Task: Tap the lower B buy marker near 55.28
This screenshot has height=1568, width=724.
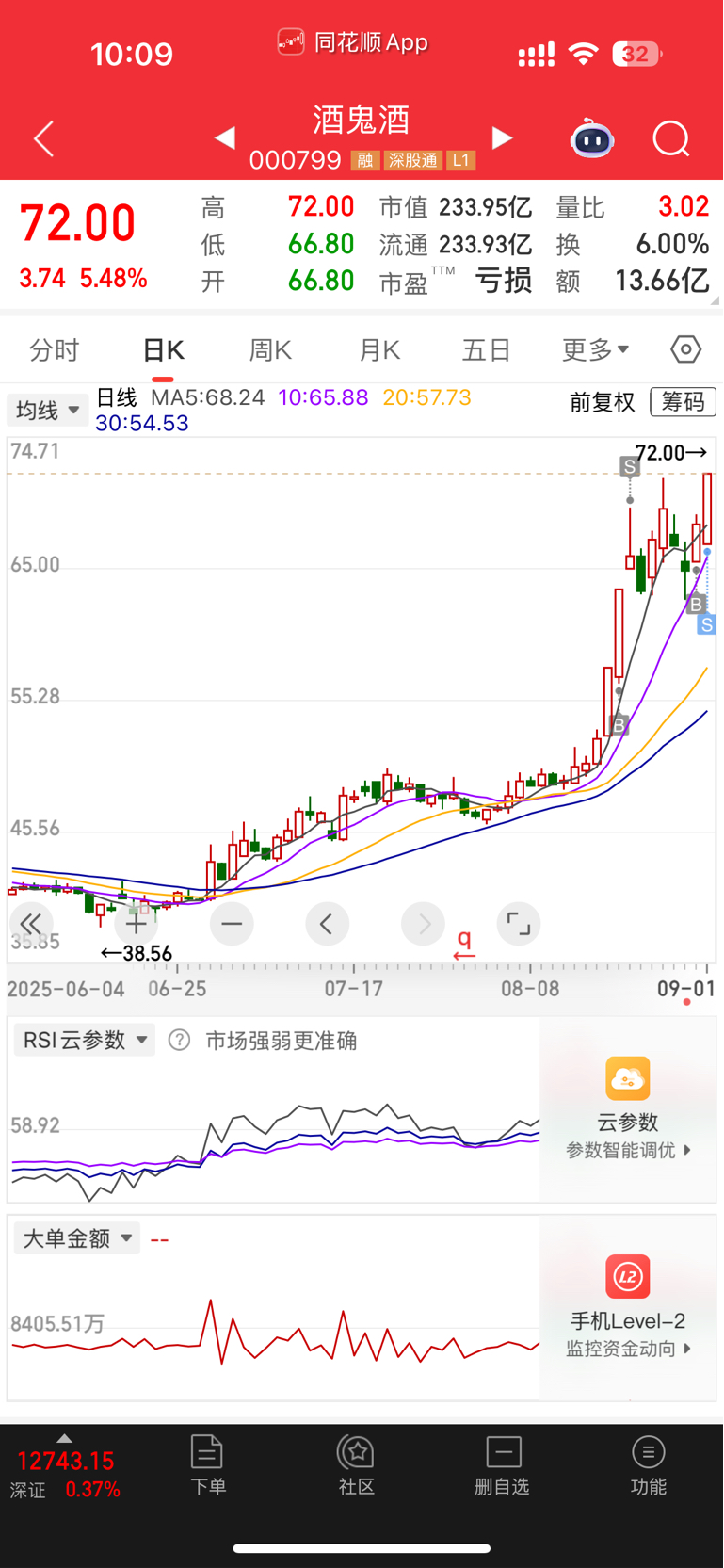Action: pos(619,724)
